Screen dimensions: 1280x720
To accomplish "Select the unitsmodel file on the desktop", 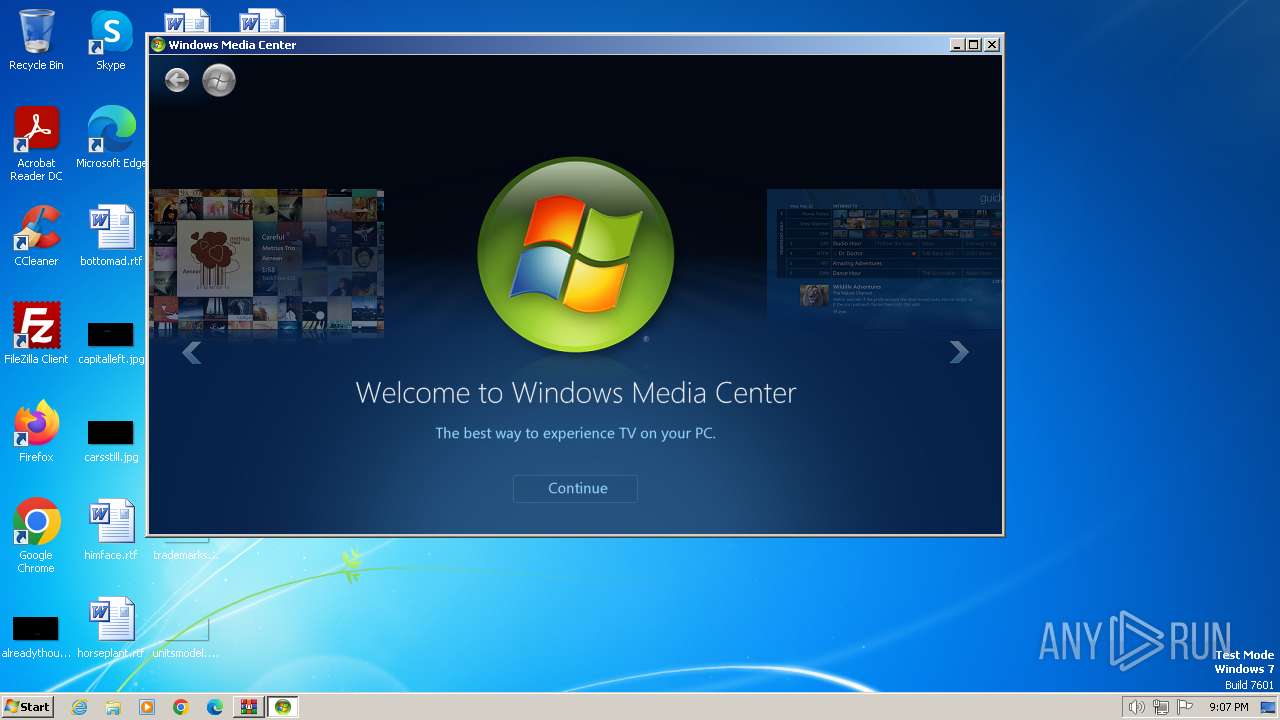I will (186, 636).
